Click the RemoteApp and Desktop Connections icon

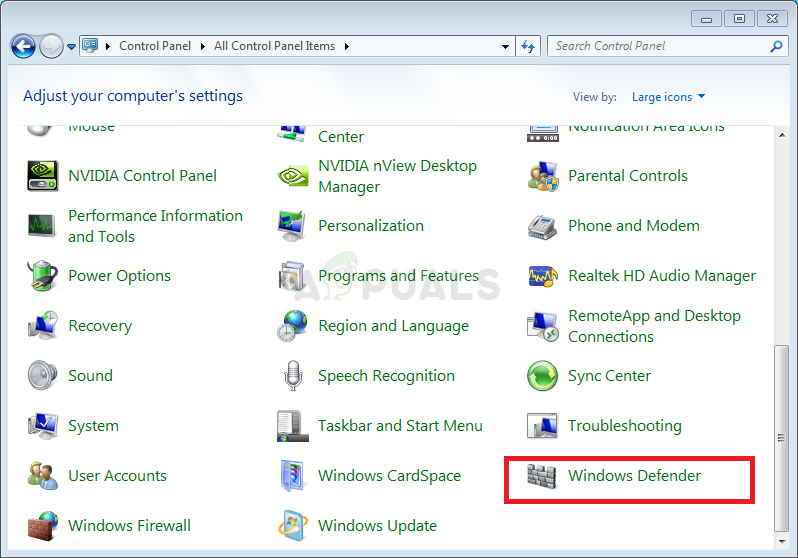543,326
